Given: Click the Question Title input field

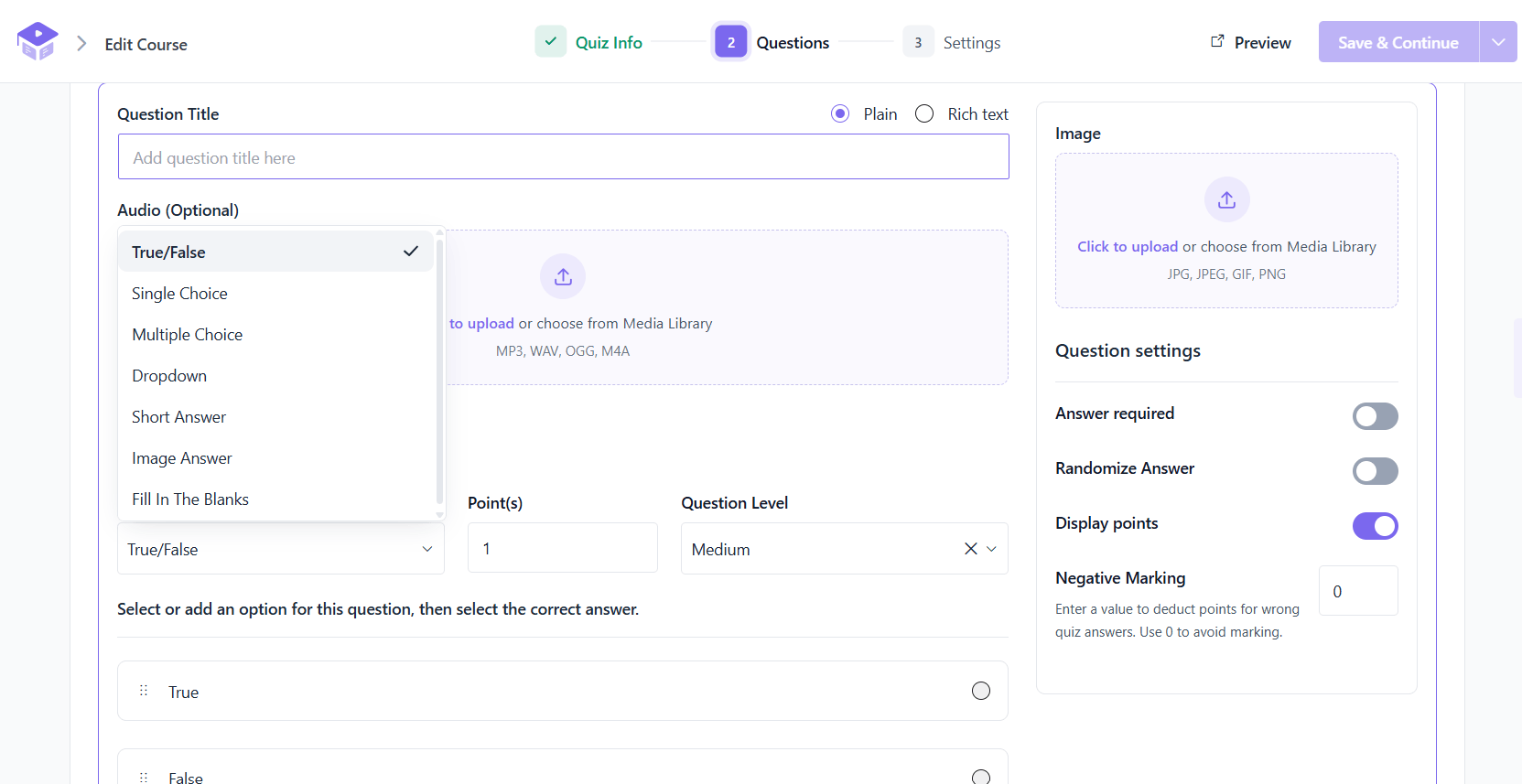Looking at the screenshot, I should [564, 156].
